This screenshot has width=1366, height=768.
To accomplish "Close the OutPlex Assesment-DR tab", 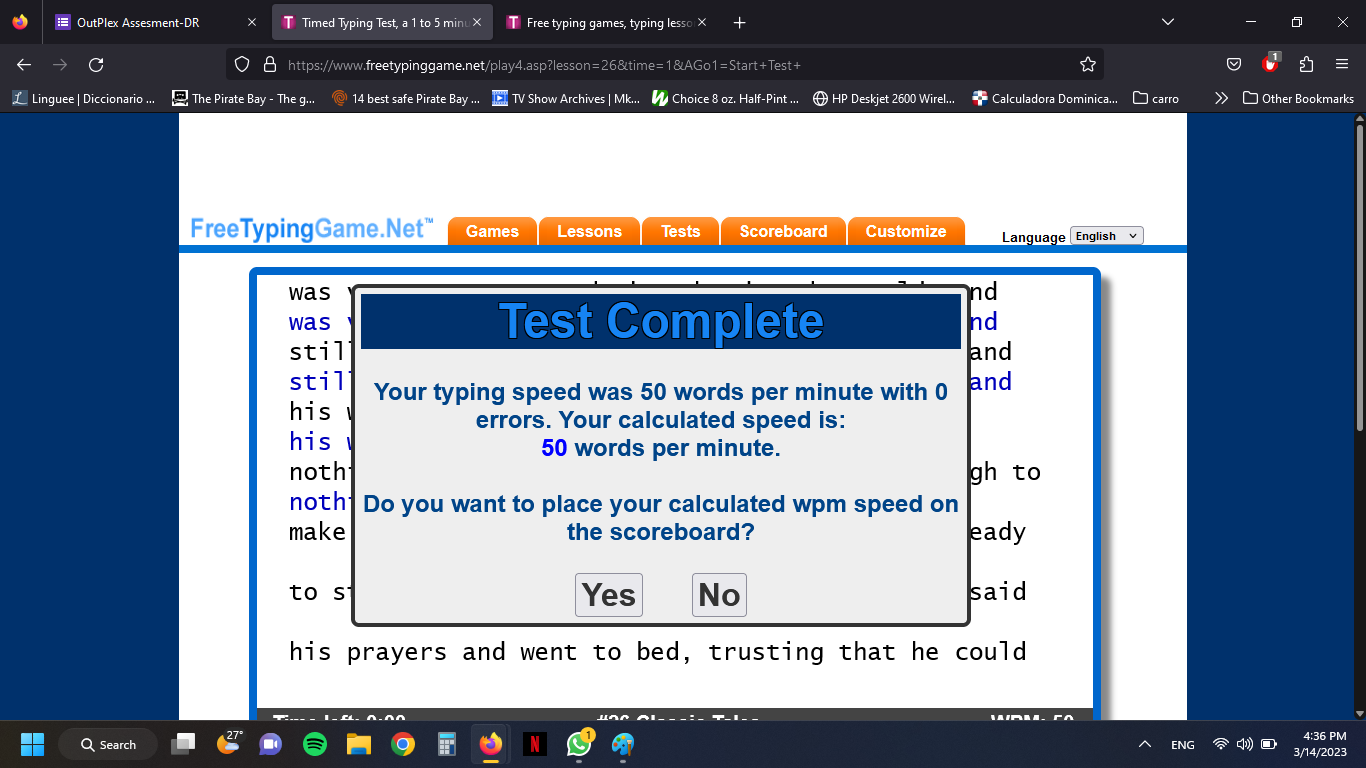I will [x=251, y=22].
